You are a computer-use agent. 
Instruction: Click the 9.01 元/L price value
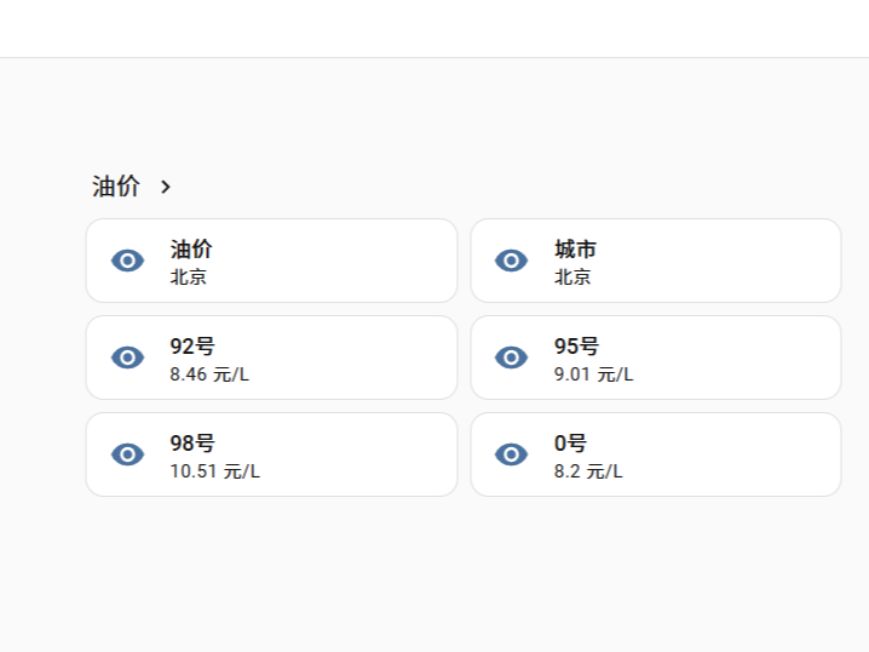point(594,375)
